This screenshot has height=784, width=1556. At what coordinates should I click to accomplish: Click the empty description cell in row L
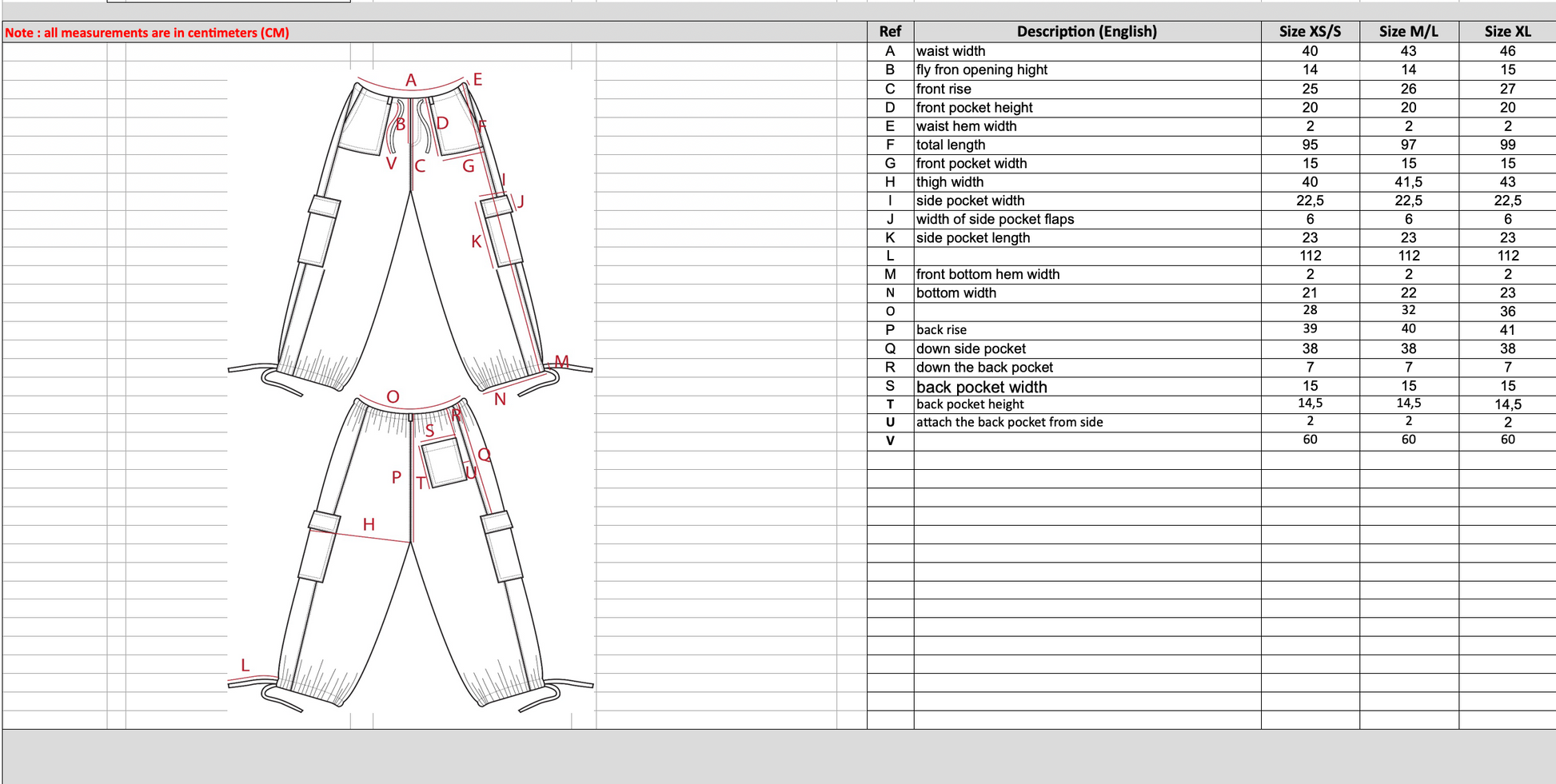click(x=1086, y=256)
